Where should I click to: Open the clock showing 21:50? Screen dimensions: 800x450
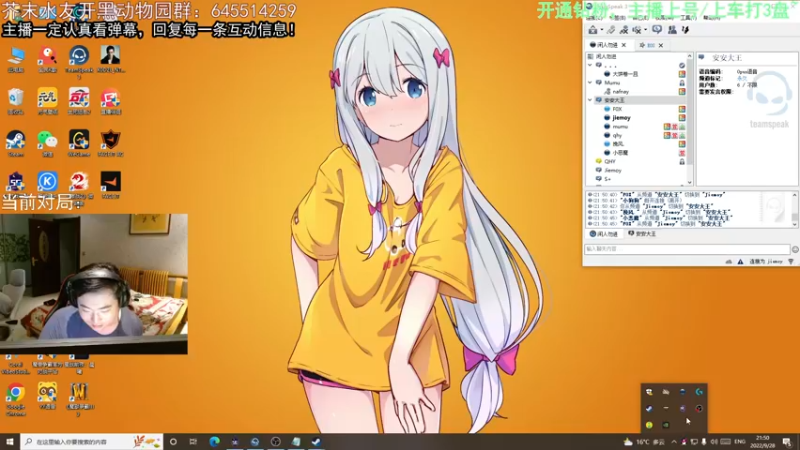click(x=764, y=442)
